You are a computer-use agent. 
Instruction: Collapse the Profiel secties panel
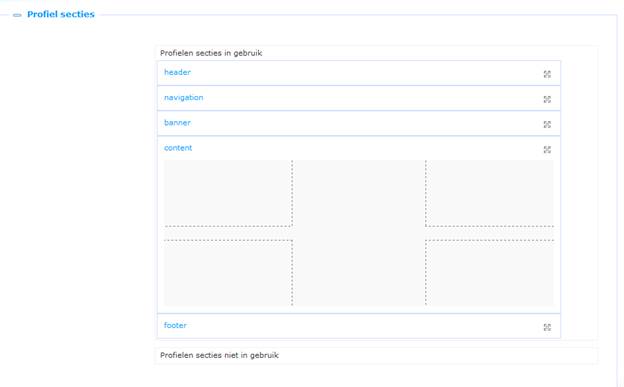(17, 15)
